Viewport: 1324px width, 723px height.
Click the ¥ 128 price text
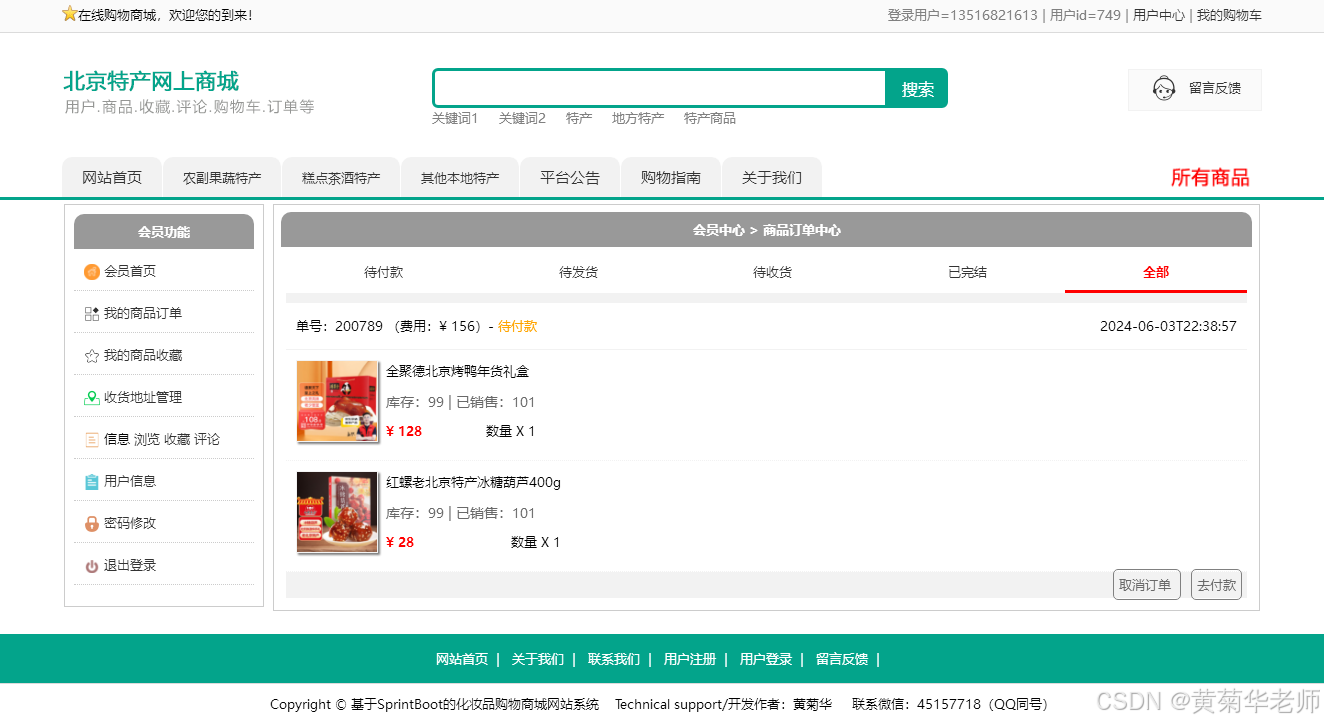point(404,432)
